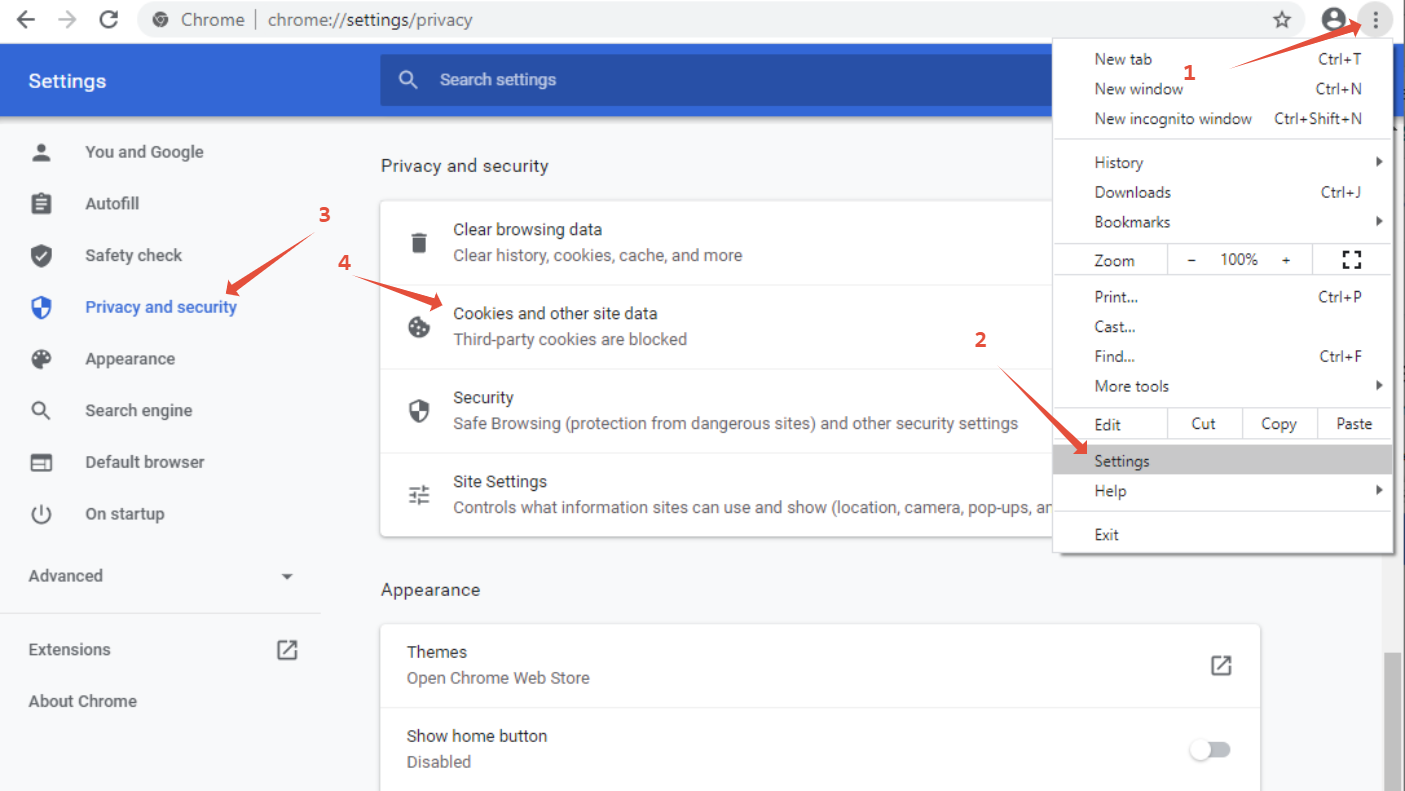The image size is (1405, 791).
Task: Reload the page with refresh icon
Action: pos(110,19)
